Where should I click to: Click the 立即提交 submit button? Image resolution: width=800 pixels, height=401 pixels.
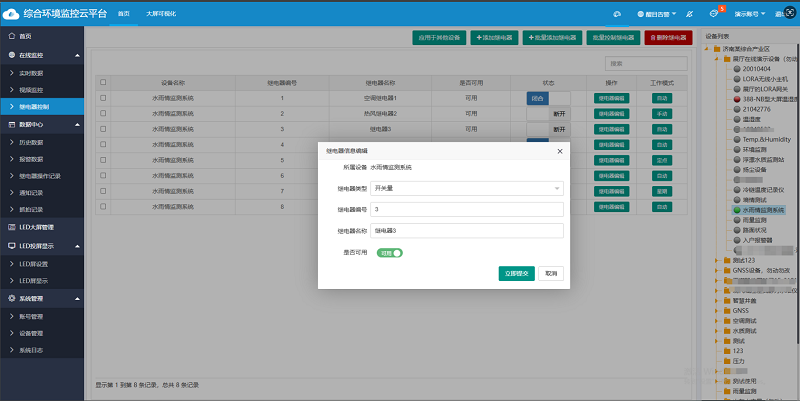coord(517,273)
